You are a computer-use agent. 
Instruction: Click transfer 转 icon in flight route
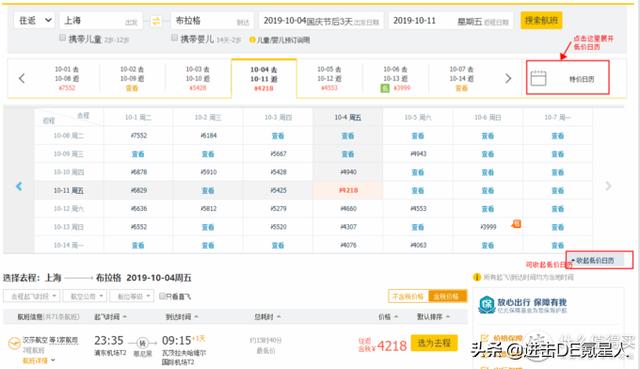(142, 343)
